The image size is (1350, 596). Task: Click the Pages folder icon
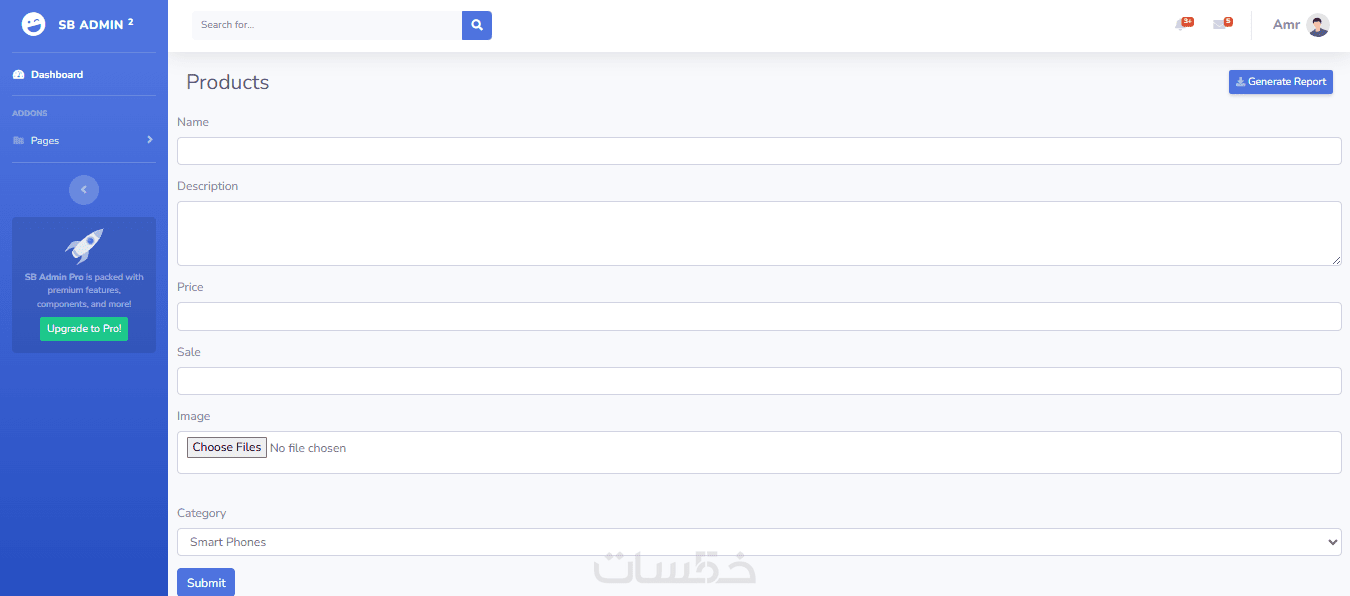click(18, 141)
